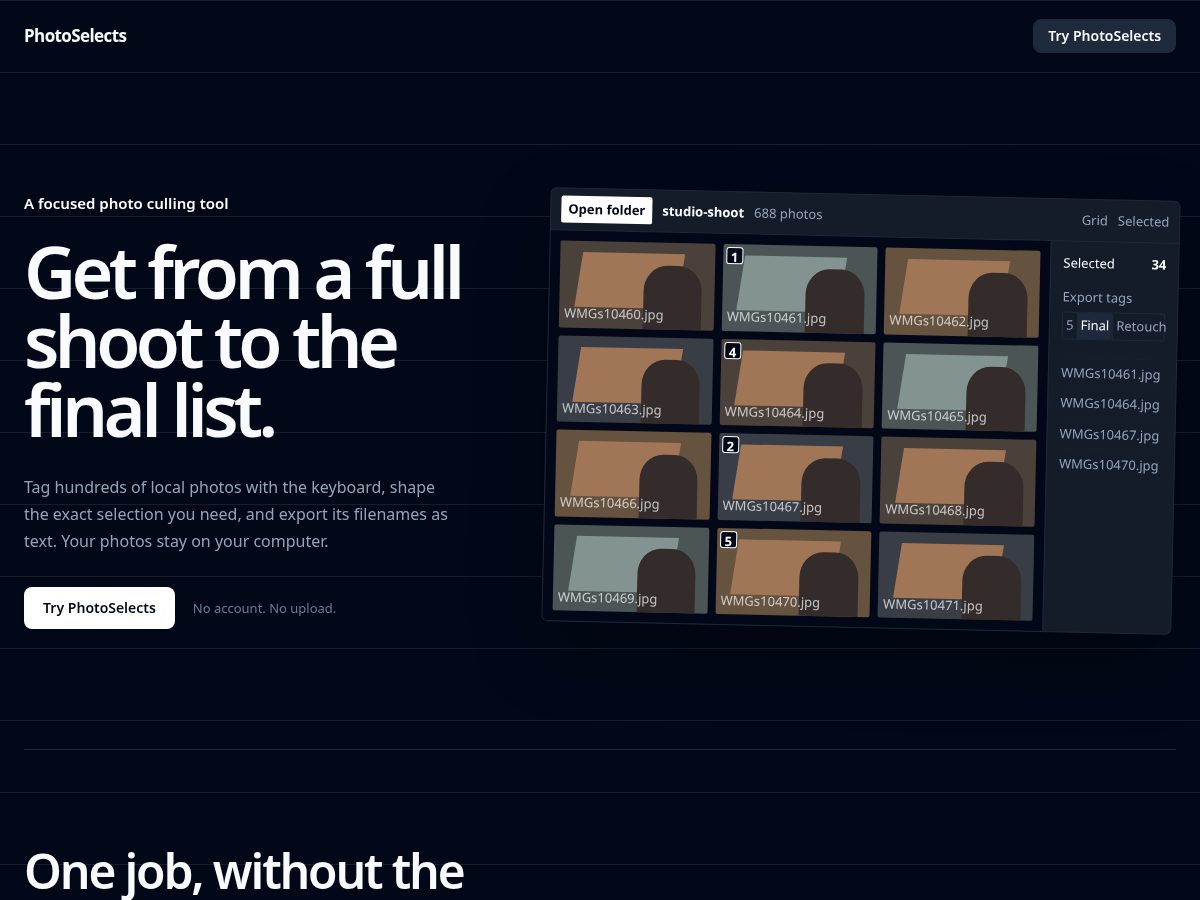1200x900 pixels.
Task: Open thumbnail WMGs10470.jpg
Action: [793, 574]
